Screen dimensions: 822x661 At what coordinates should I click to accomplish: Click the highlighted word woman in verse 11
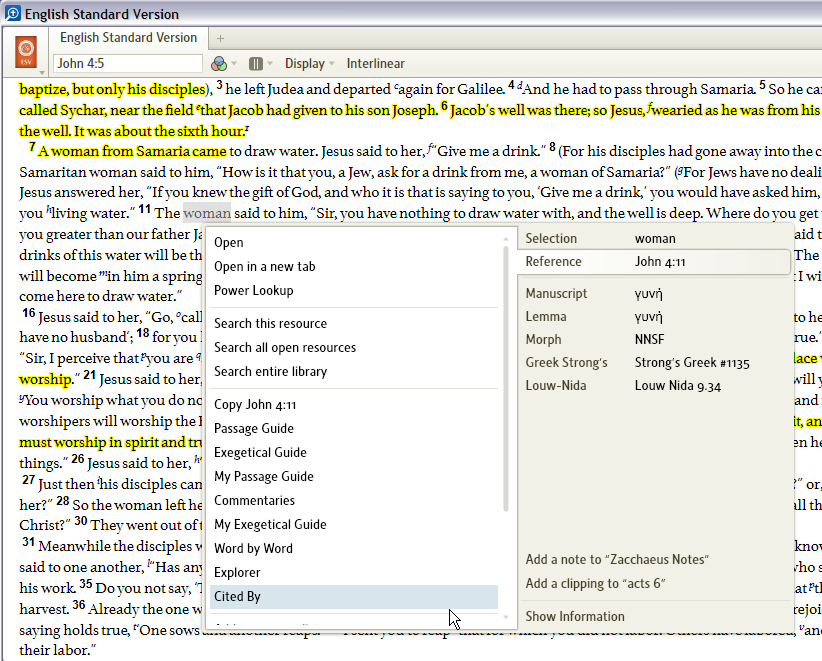[207, 213]
